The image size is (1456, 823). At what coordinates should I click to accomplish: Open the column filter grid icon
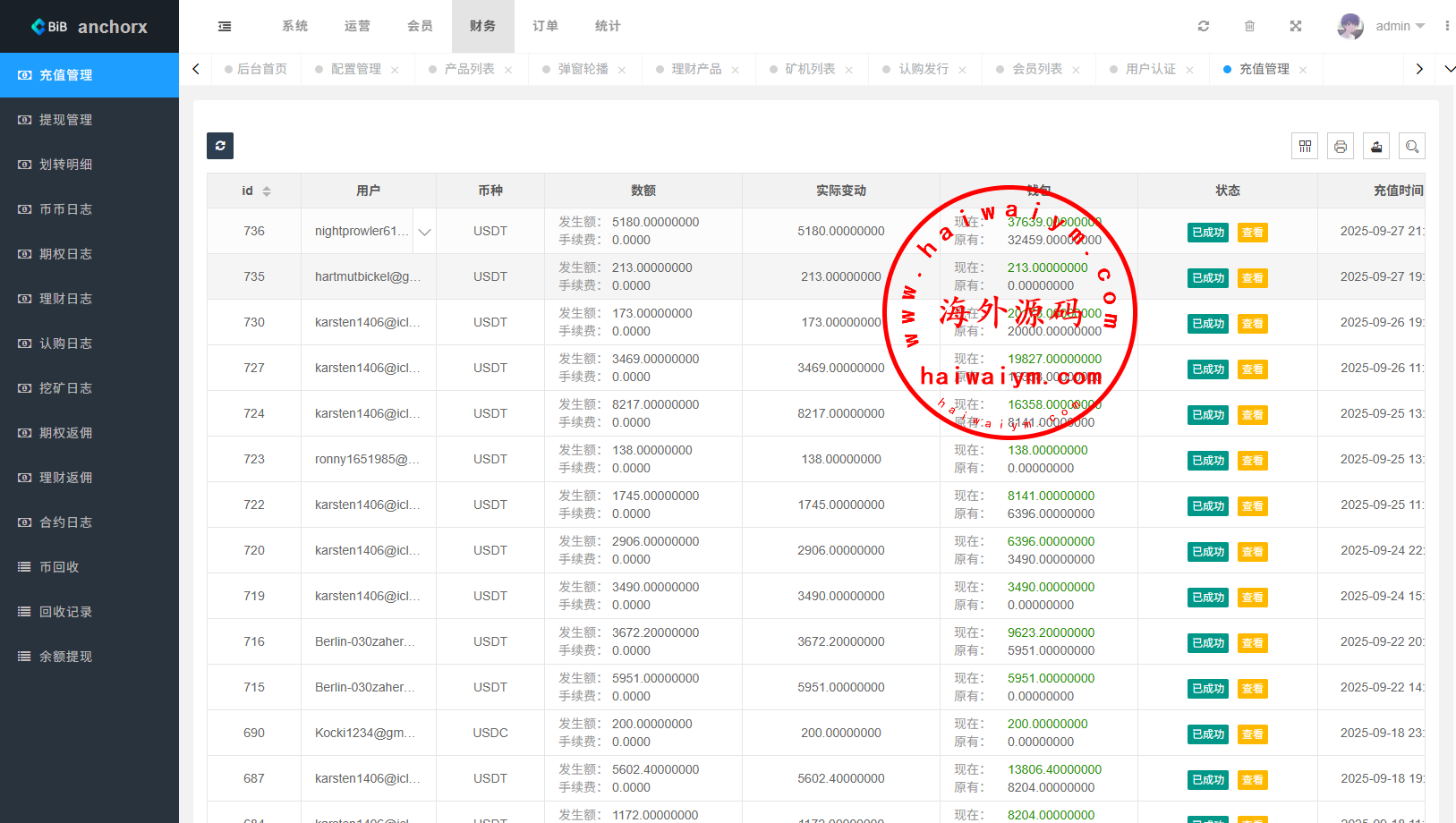click(x=1305, y=147)
